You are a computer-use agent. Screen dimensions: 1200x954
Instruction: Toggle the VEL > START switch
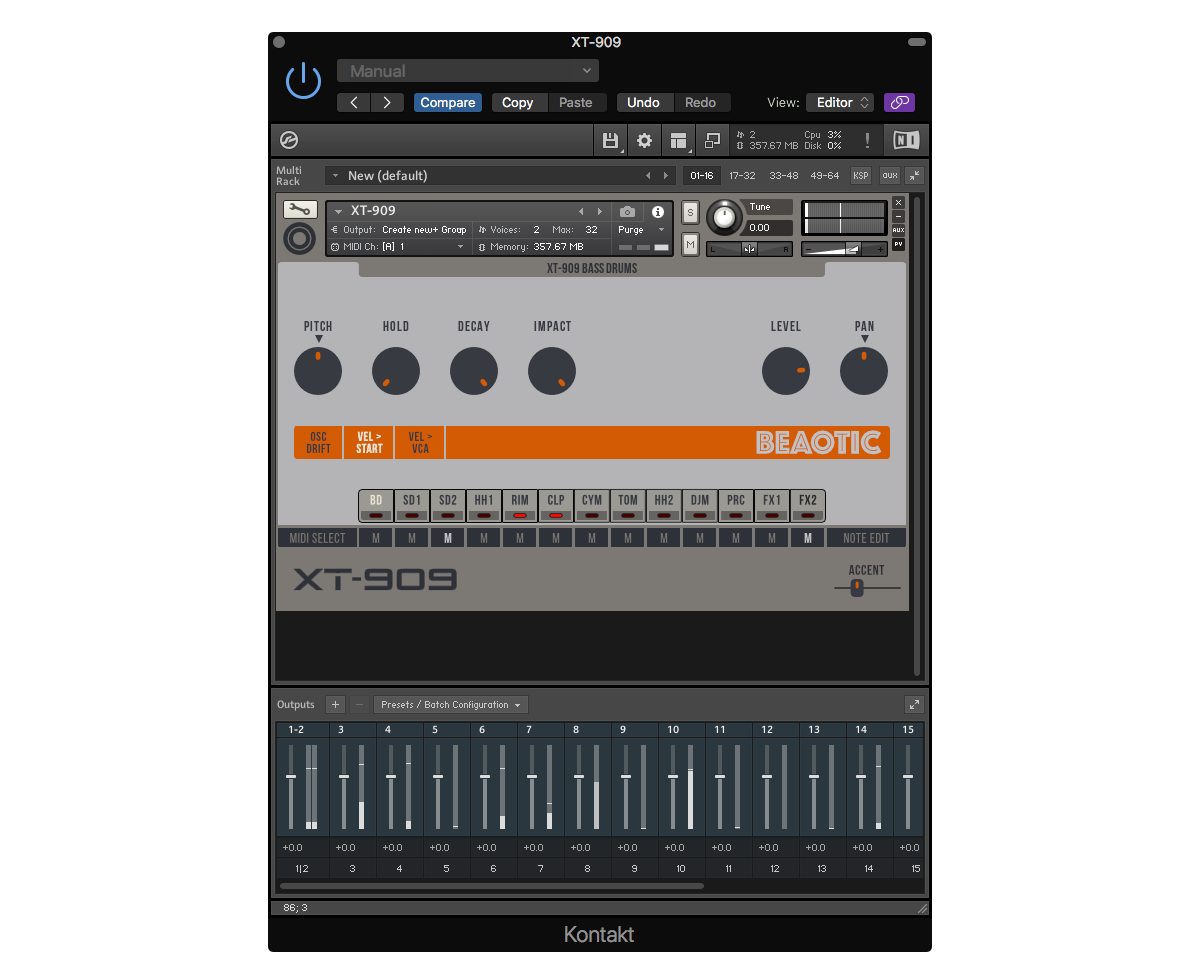pyautogui.click(x=369, y=443)
